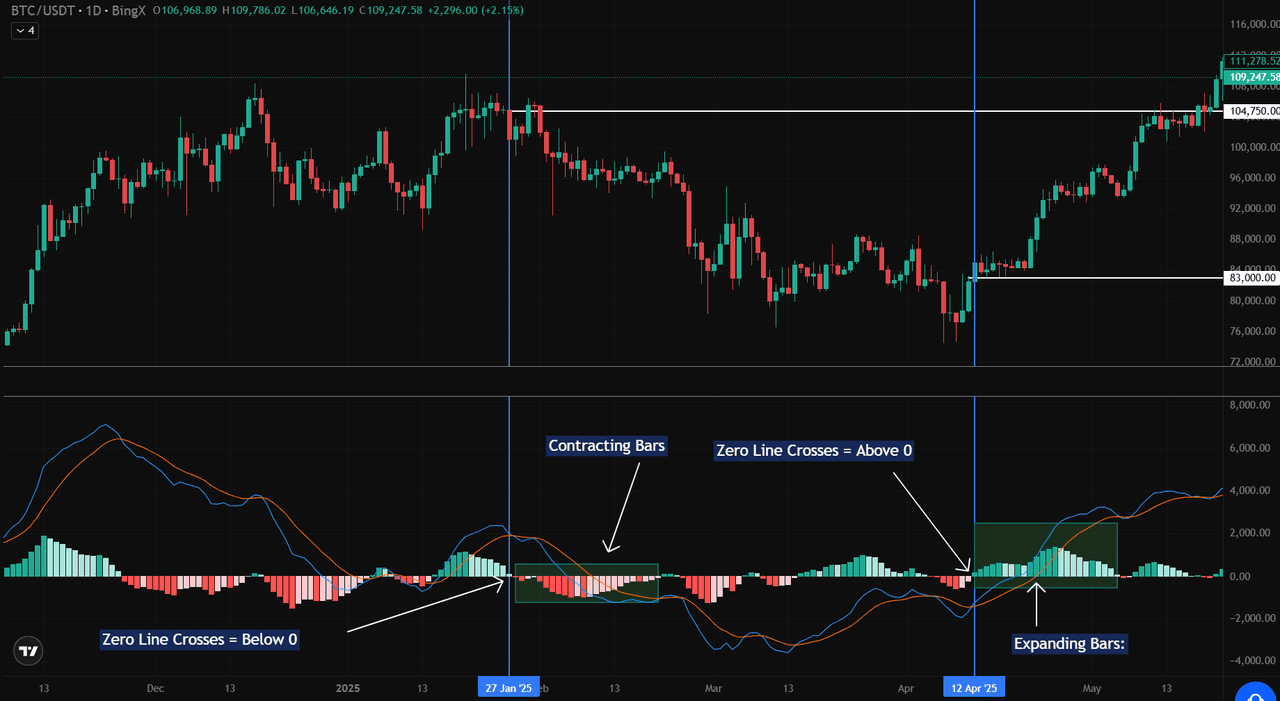This screenshot has width=1280, height=701.
Task: Select the 83,000.00 horizontal line price label
Action: coord(1250,278)
